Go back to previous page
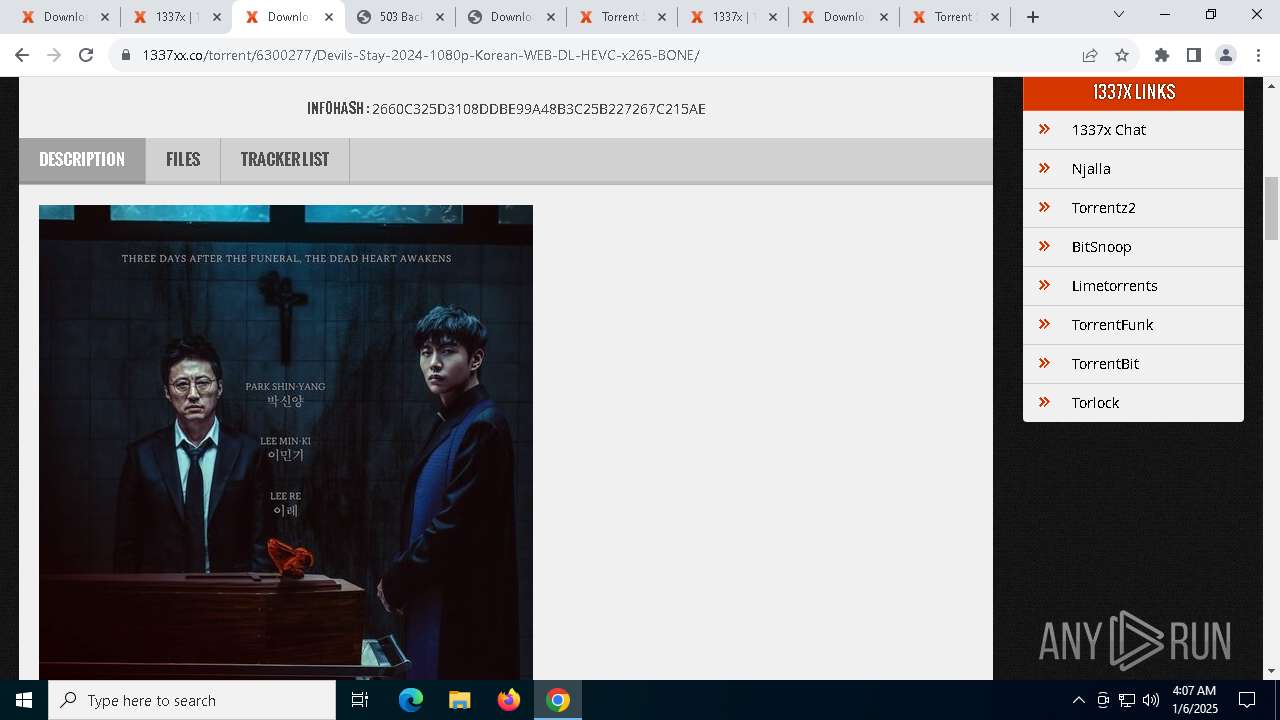Screen dimensions: 1280x720 click(x=22, y=55)
